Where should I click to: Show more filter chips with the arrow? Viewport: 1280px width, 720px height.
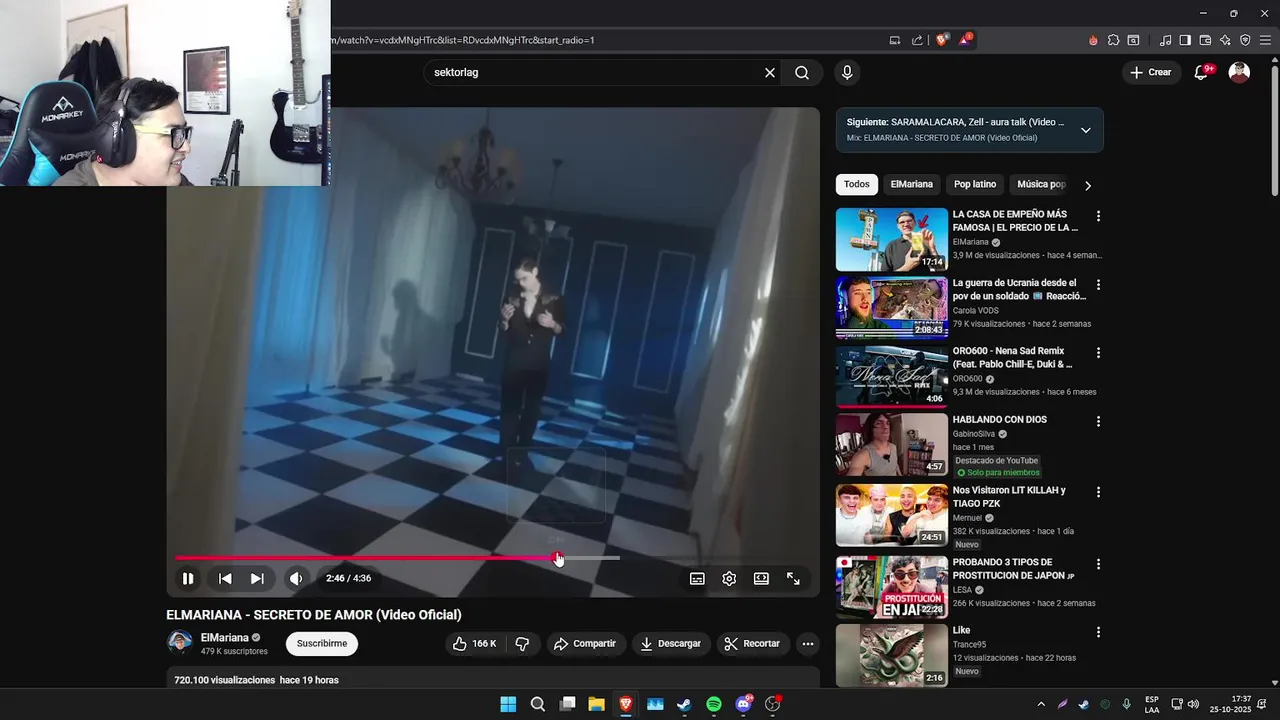pyautogui.click(x=1088, y=185)
